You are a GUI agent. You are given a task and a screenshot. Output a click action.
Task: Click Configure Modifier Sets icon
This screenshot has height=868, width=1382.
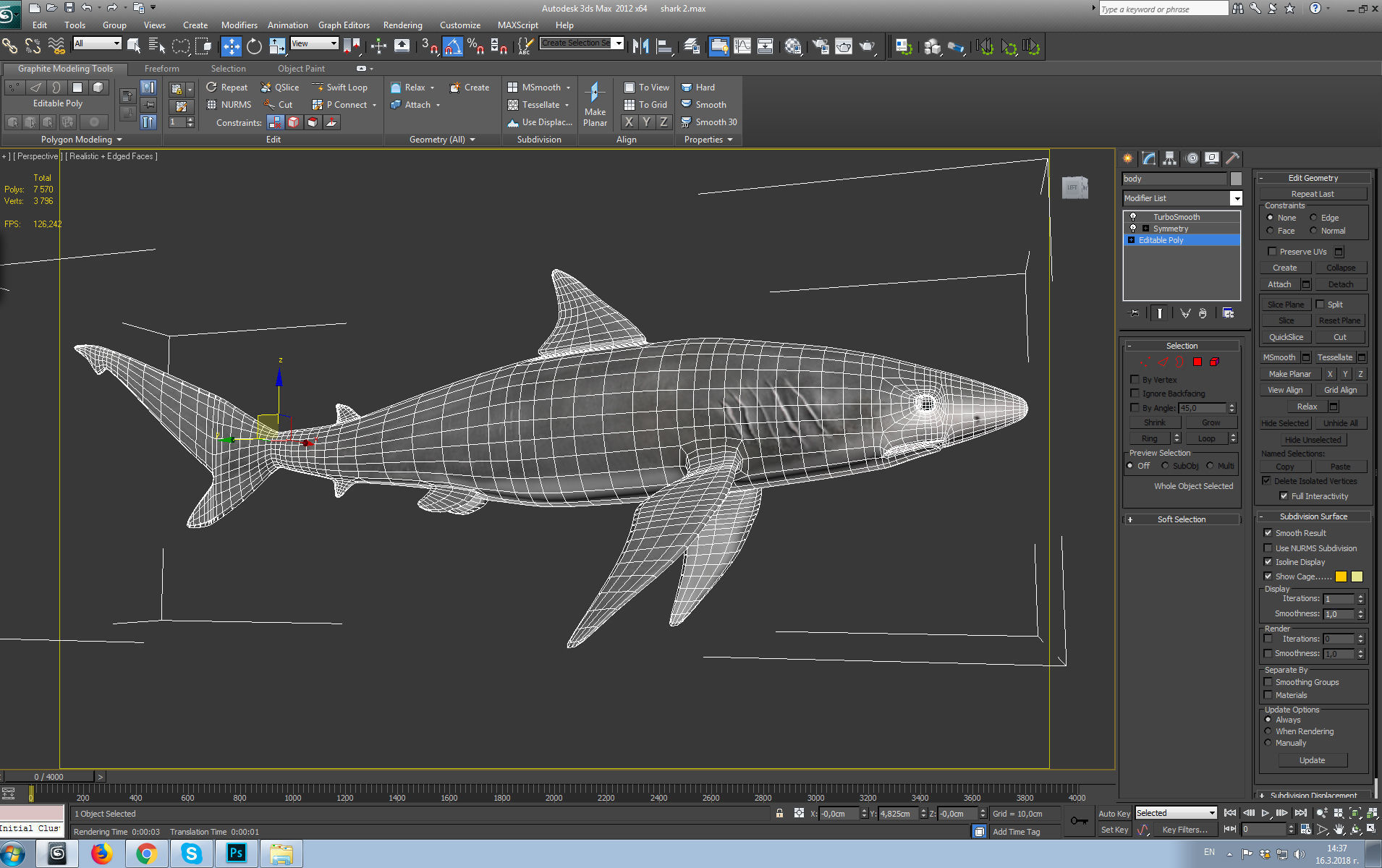1228,313
